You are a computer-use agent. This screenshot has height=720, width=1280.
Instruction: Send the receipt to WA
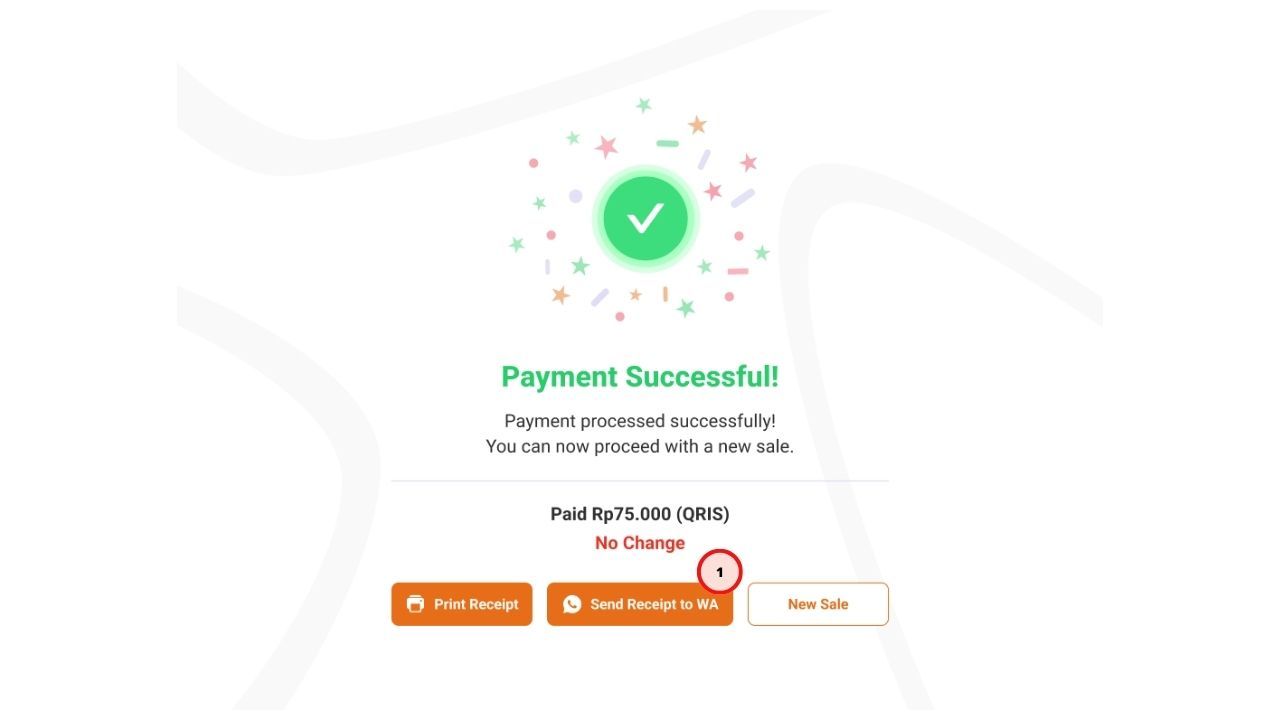point(640,604)
